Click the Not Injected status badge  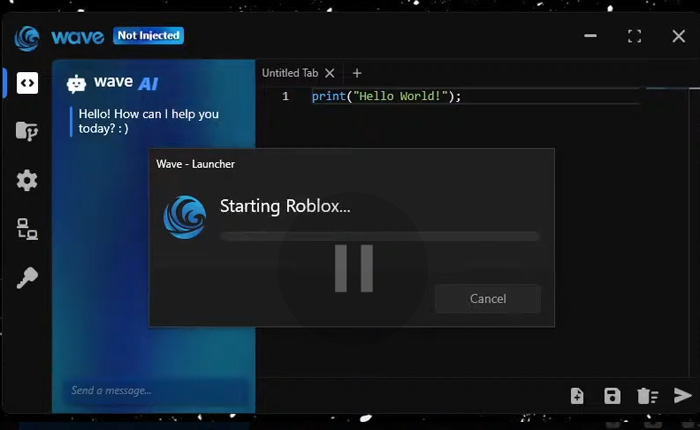148,36
